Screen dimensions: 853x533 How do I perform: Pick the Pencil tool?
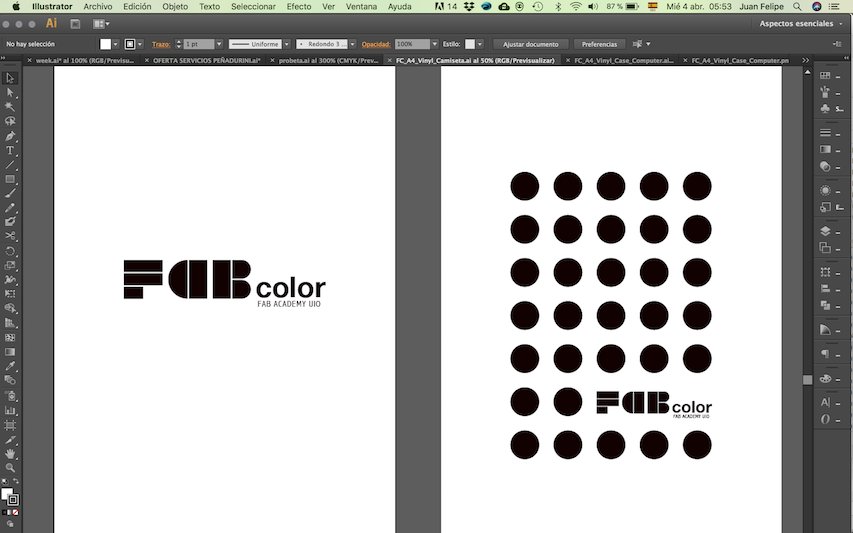point(10,208)
